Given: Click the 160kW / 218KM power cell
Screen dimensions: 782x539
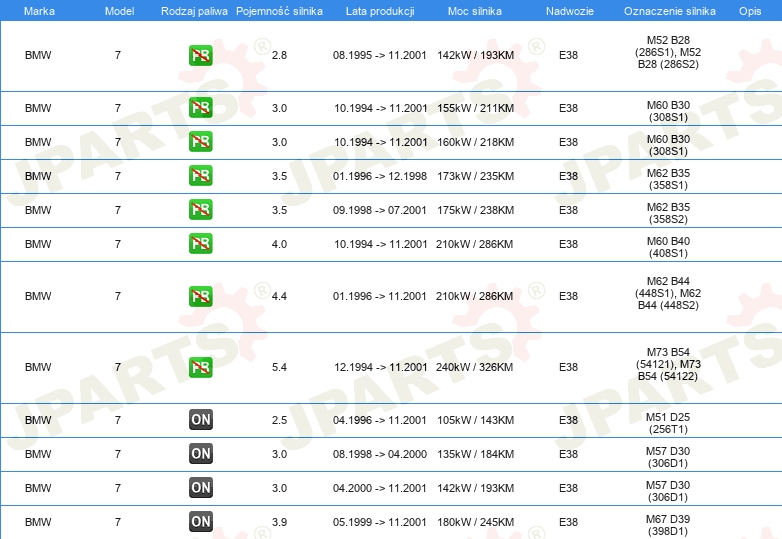Looking at the screenshot, I should (x=475, y=142).
